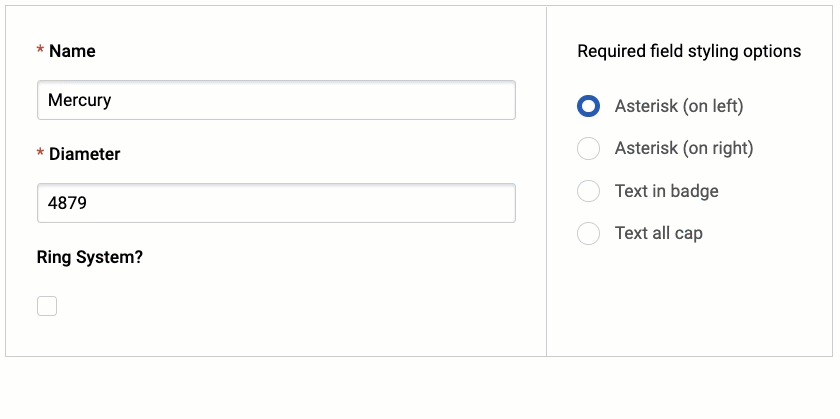Viewport: 840px width, 419px height.
Task: Select the Asterisk (on left) radio button
Action: point(589,106)
